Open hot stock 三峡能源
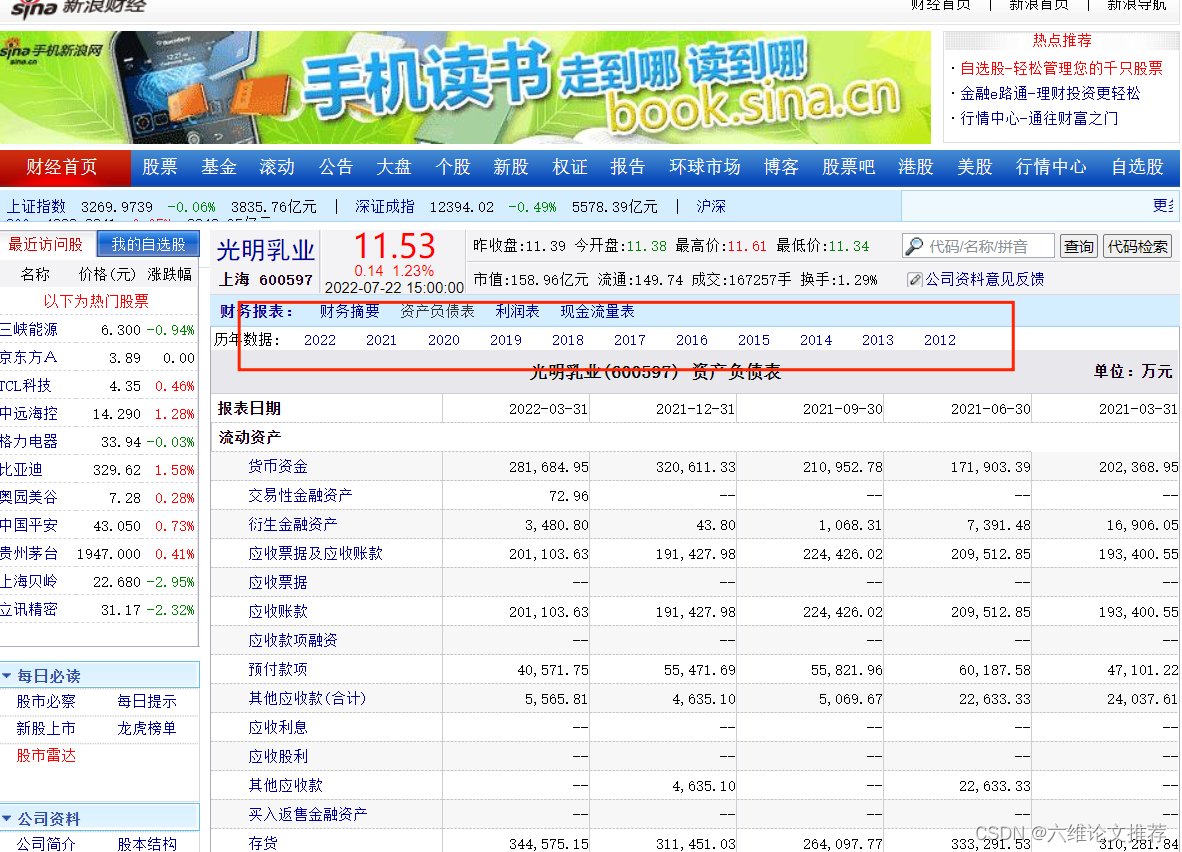 pyautogui.click(x=29, y=329)
